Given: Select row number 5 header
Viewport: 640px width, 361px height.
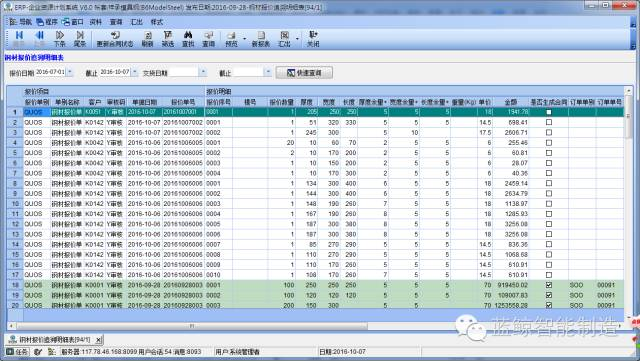Looking at the screenshot, I should 15,153.
